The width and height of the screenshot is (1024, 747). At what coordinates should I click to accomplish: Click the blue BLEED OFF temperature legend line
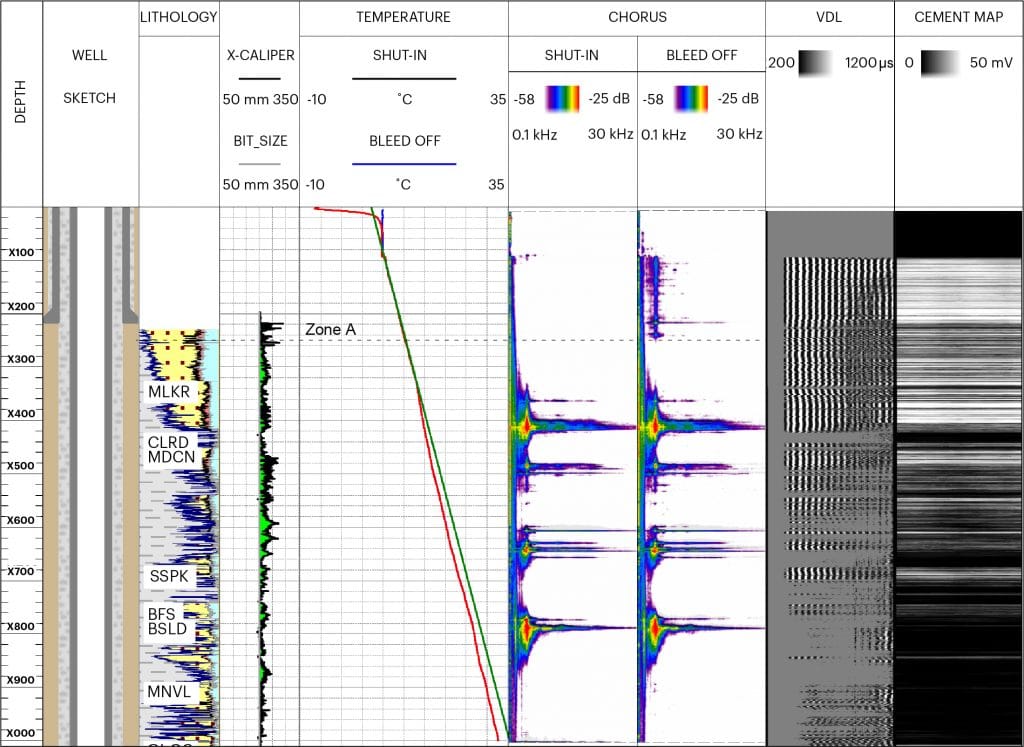403,163
